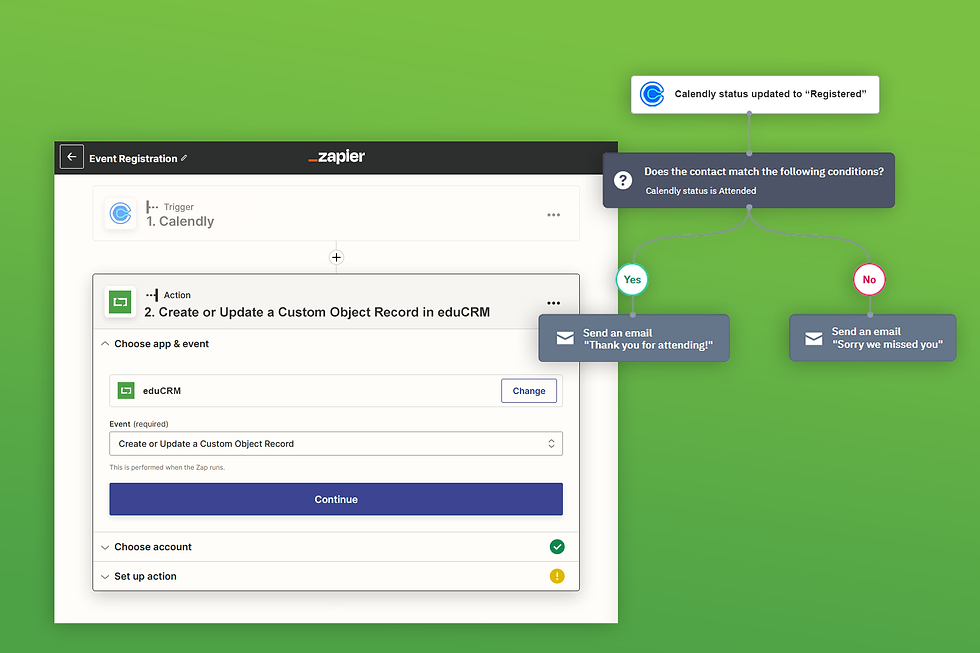The width and height of the screenshot is (980, 653).
Task: Collapse the Choose app & event section
Action: click(105, 344)
